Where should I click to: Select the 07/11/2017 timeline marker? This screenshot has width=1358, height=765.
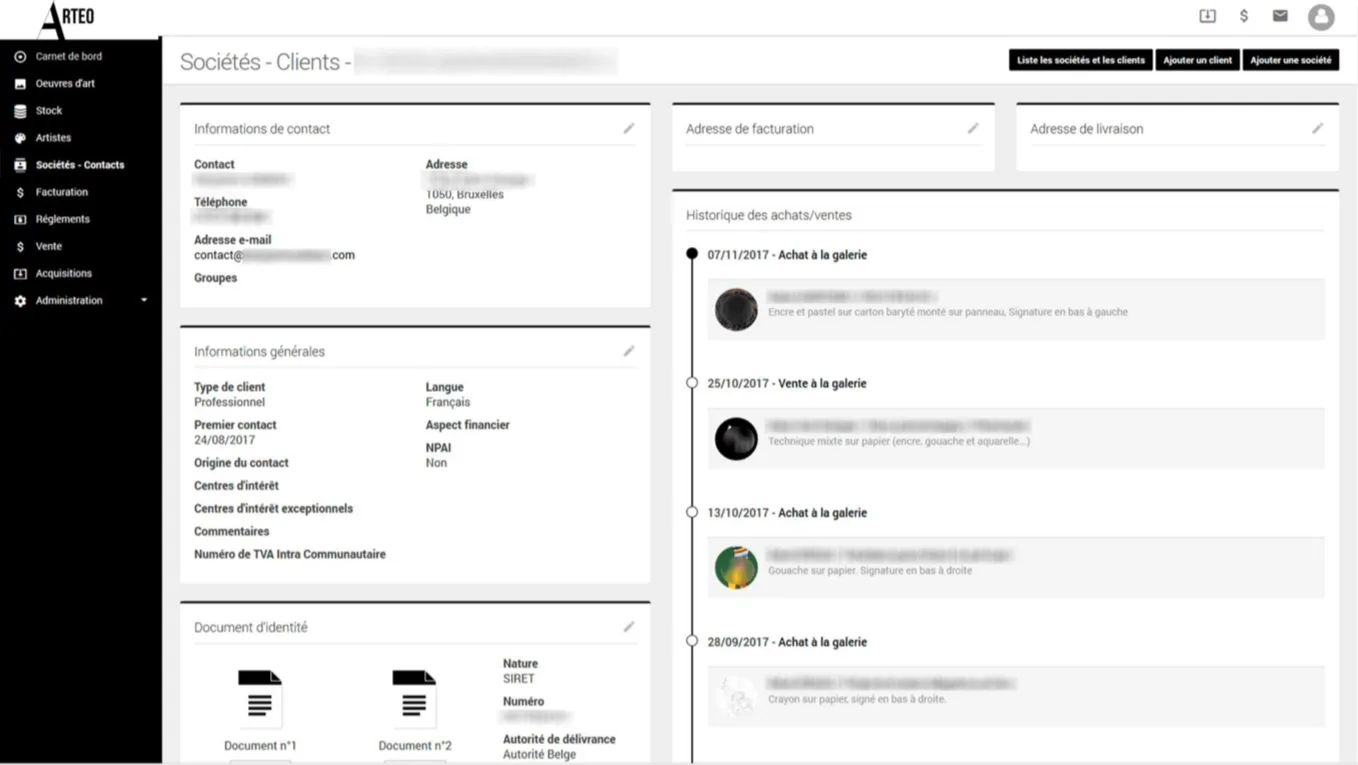point(692,254)
